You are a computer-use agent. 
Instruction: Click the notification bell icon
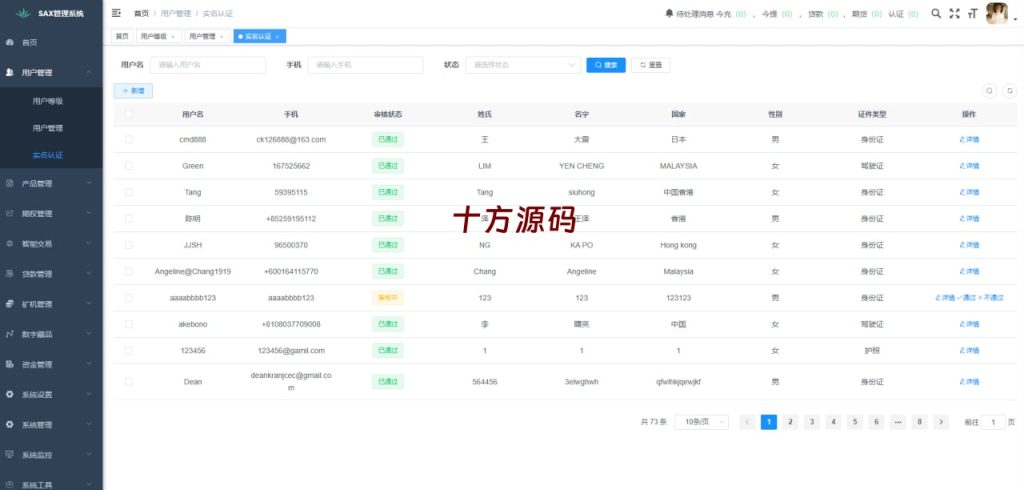click(x=669, y=13)
